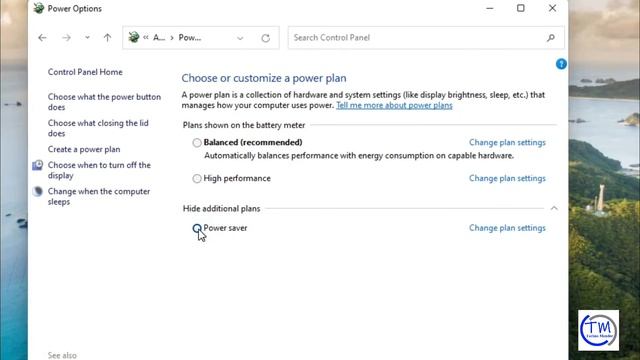Click the 'Pow...' breadcrumb segment

click(190, 38)
